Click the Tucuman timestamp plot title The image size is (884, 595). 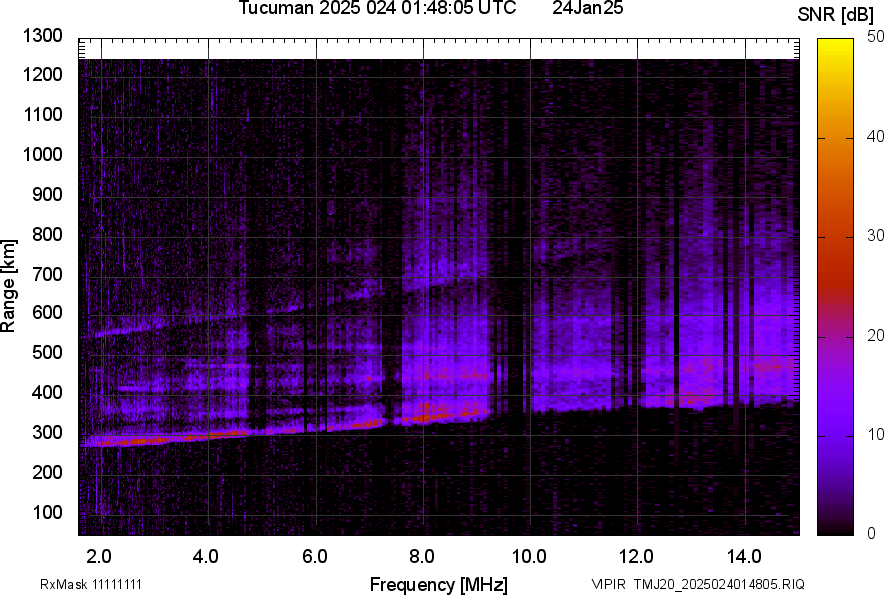tap(377, 9)
